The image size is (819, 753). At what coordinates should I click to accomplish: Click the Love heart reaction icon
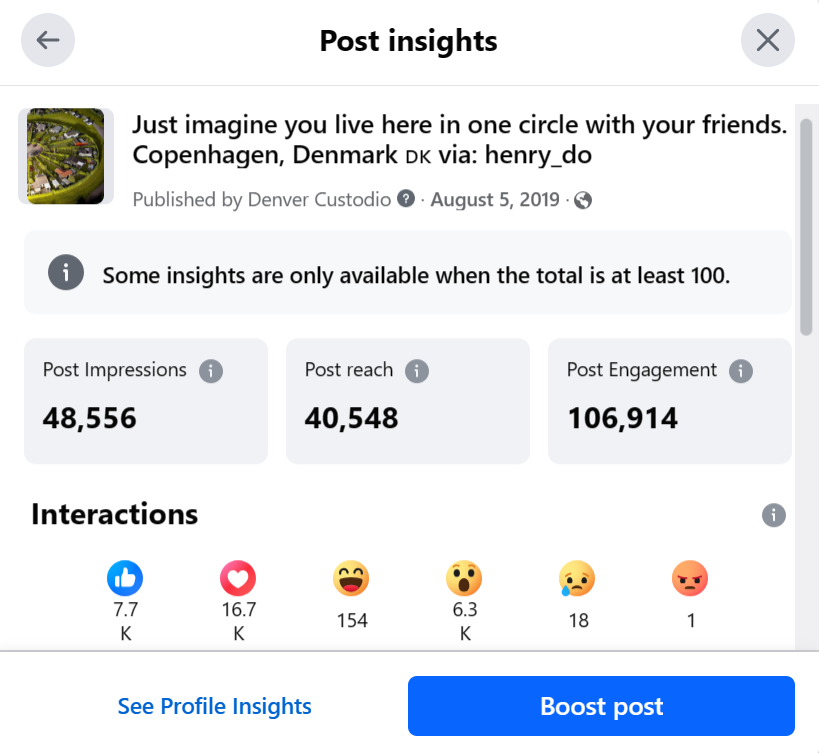238,577
